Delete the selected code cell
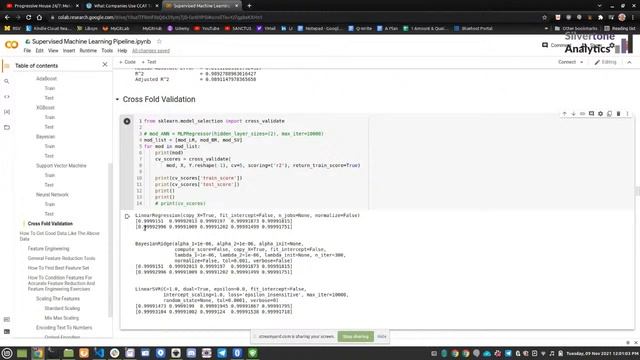Image resolution: width=640 pixels, height=360 pixels. (x=618, y=114)
